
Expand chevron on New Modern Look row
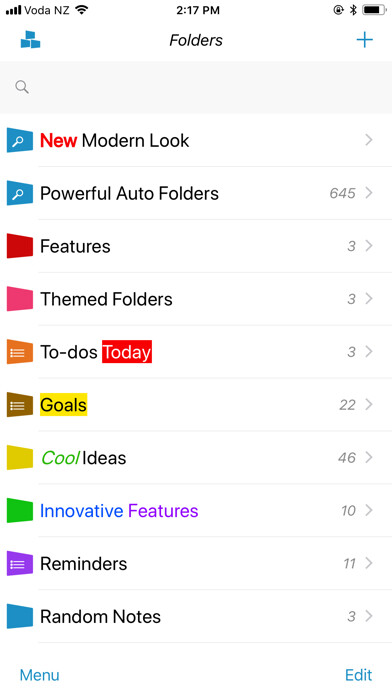coord(368,140)
